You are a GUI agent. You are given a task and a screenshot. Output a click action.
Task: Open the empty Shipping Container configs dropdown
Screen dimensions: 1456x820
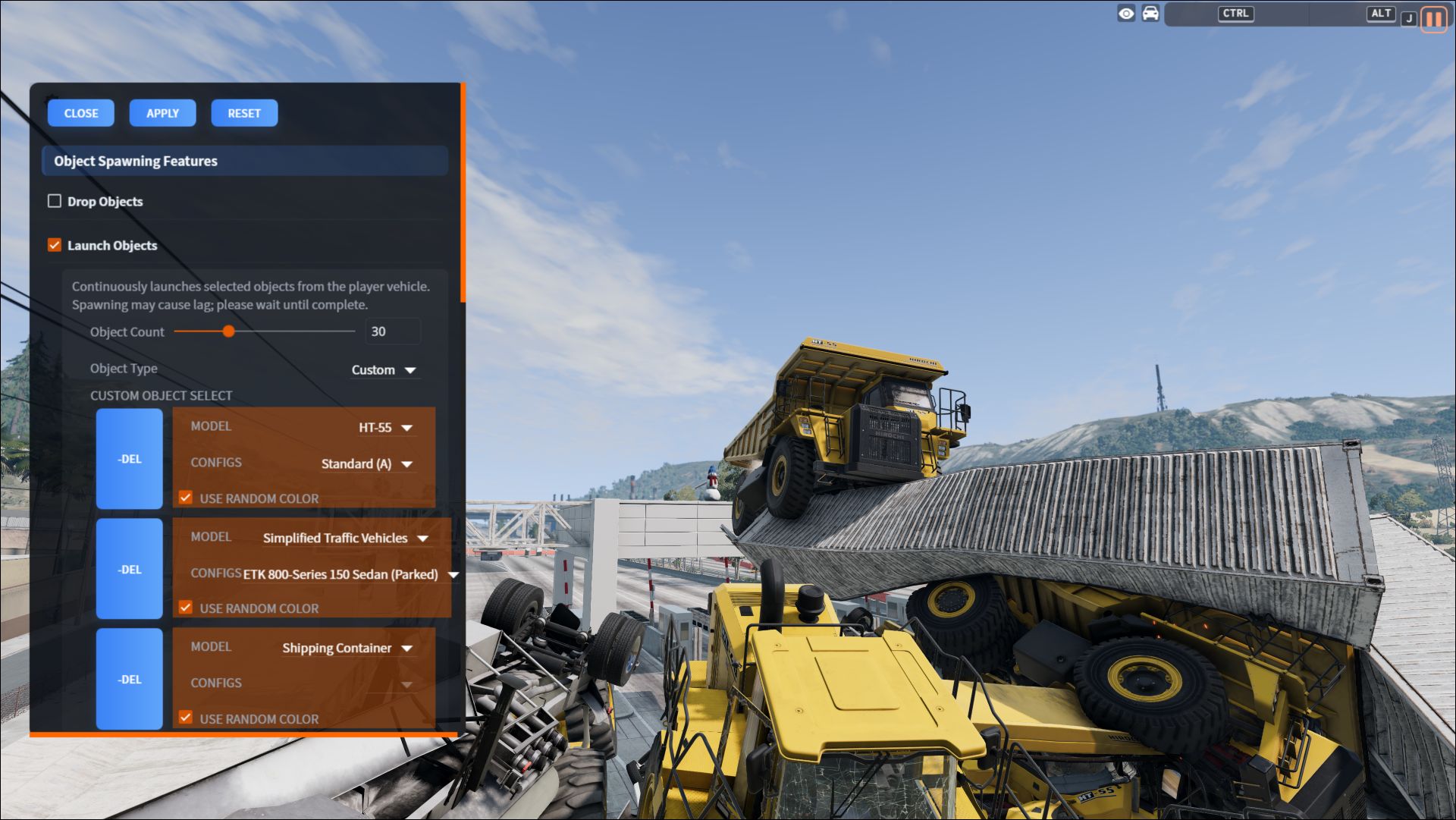391,685
